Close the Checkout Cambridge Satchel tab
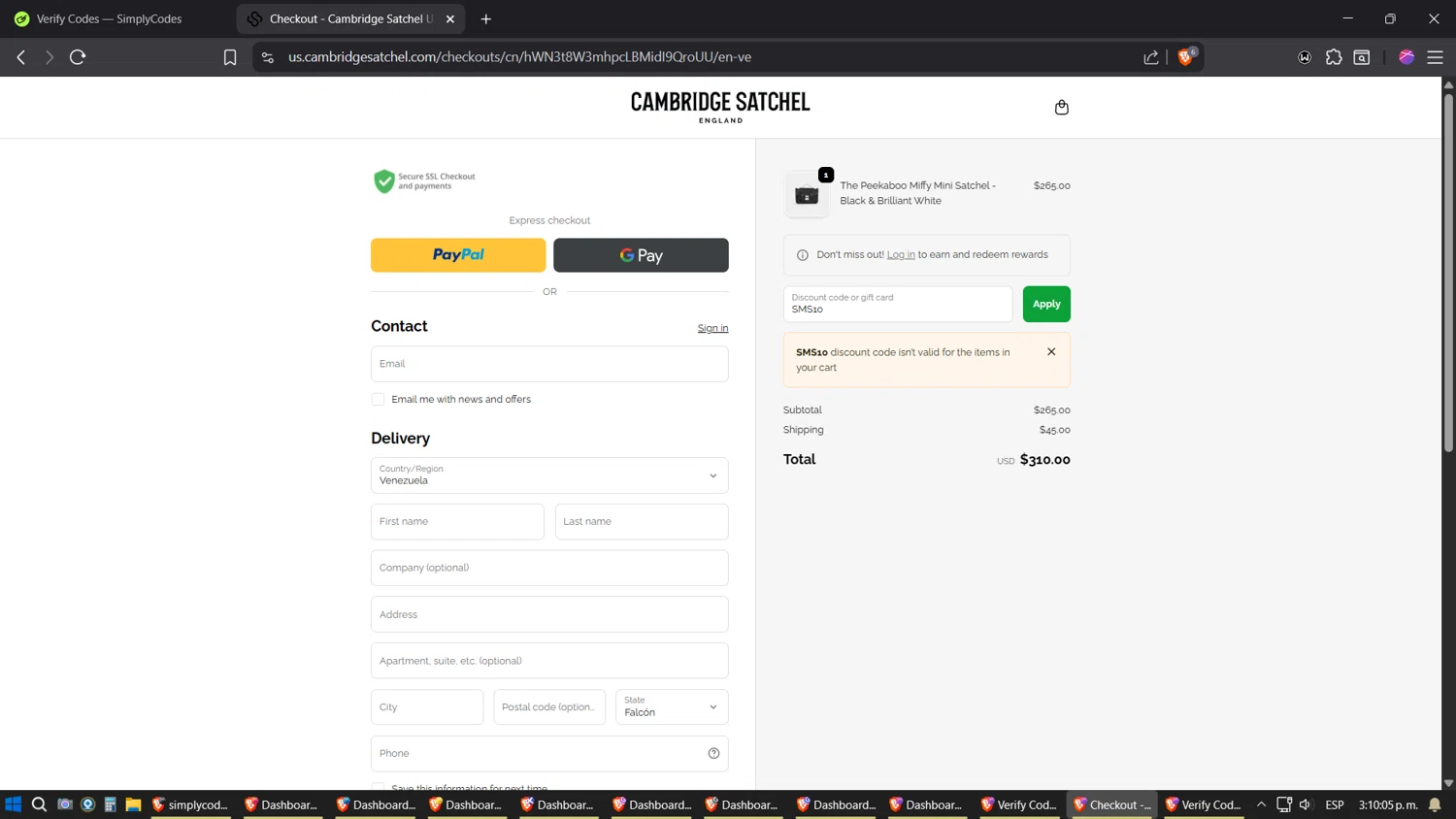The width and height of the screenshot is (1456, 819). (450, 18)
